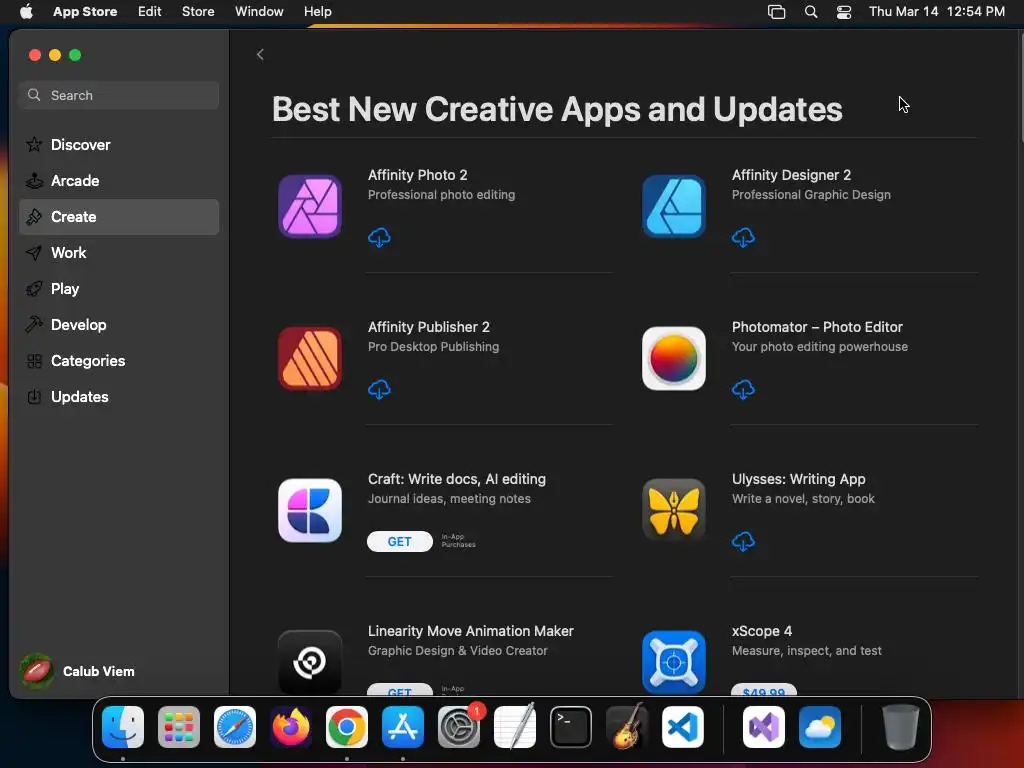Launch Visual Studio Code from the Dock

(x=683, y=727)
